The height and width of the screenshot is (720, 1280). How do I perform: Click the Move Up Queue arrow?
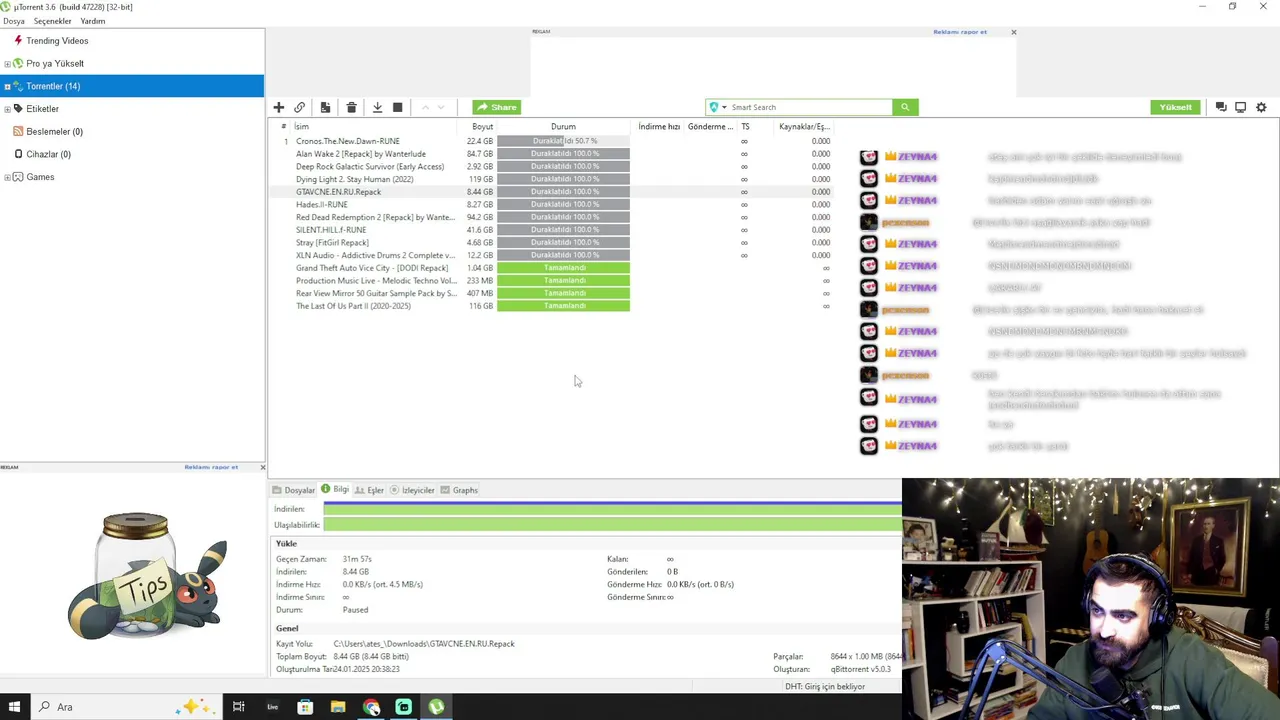pyautogui.click(x=425, y=107)
